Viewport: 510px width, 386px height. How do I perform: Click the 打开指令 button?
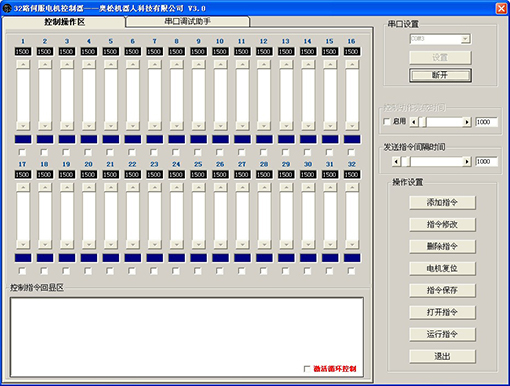pos(442,312)
